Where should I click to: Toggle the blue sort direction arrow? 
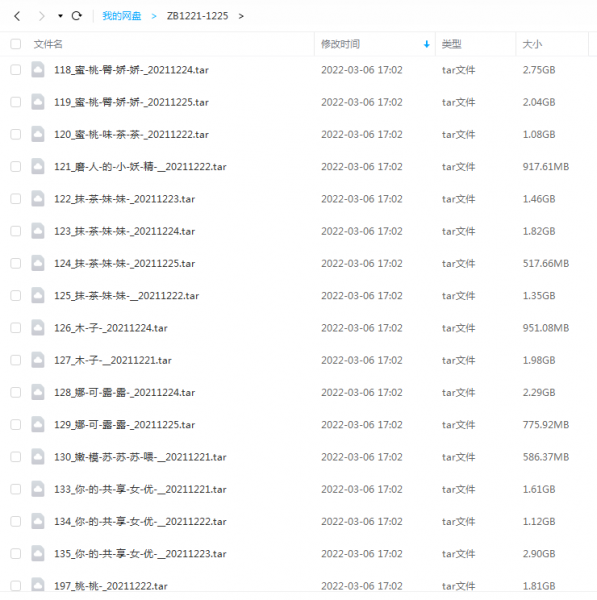427,44
